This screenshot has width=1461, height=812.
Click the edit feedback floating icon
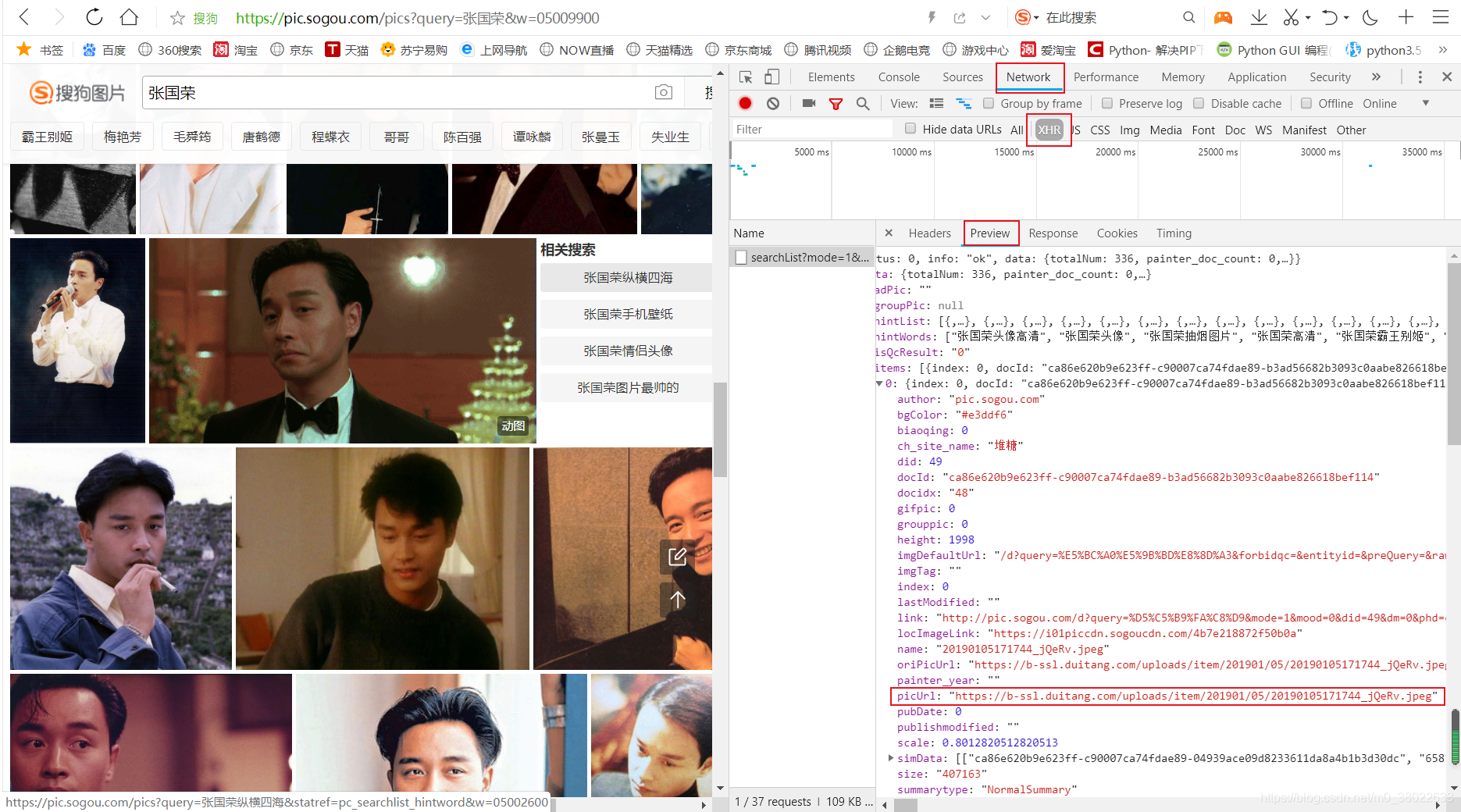[677, 557]
